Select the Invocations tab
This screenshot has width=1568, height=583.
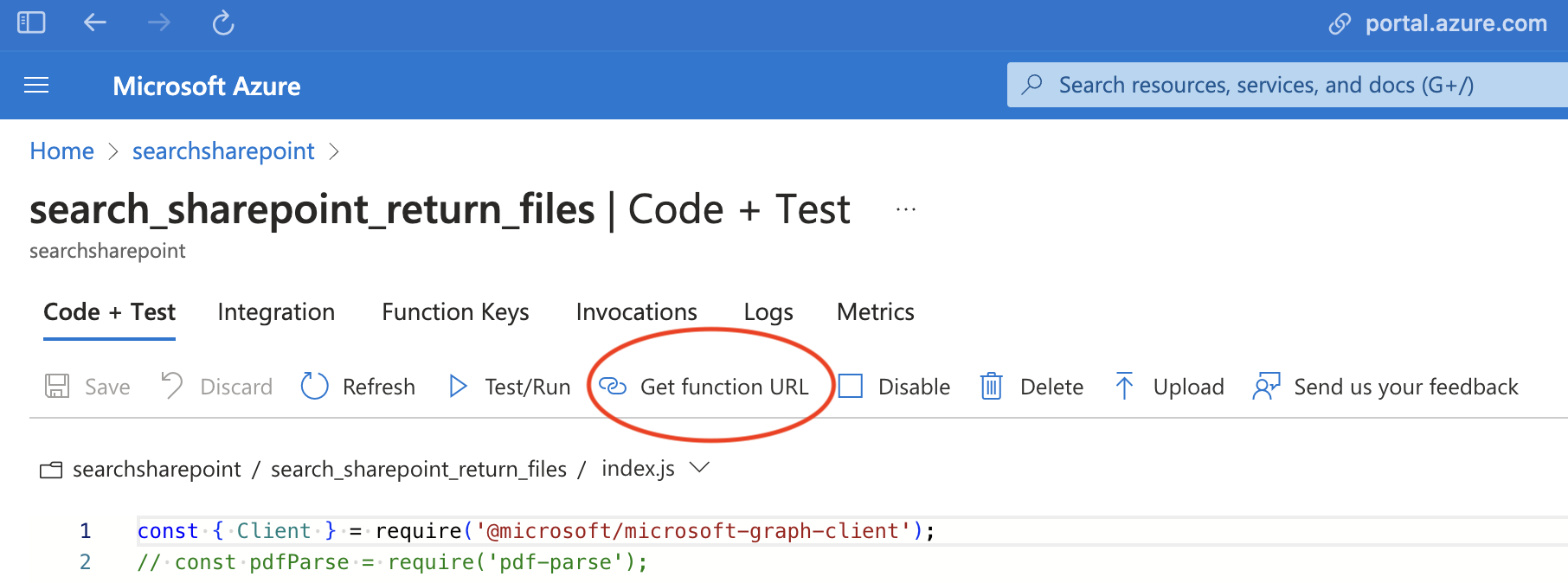(x=636, y=312)
